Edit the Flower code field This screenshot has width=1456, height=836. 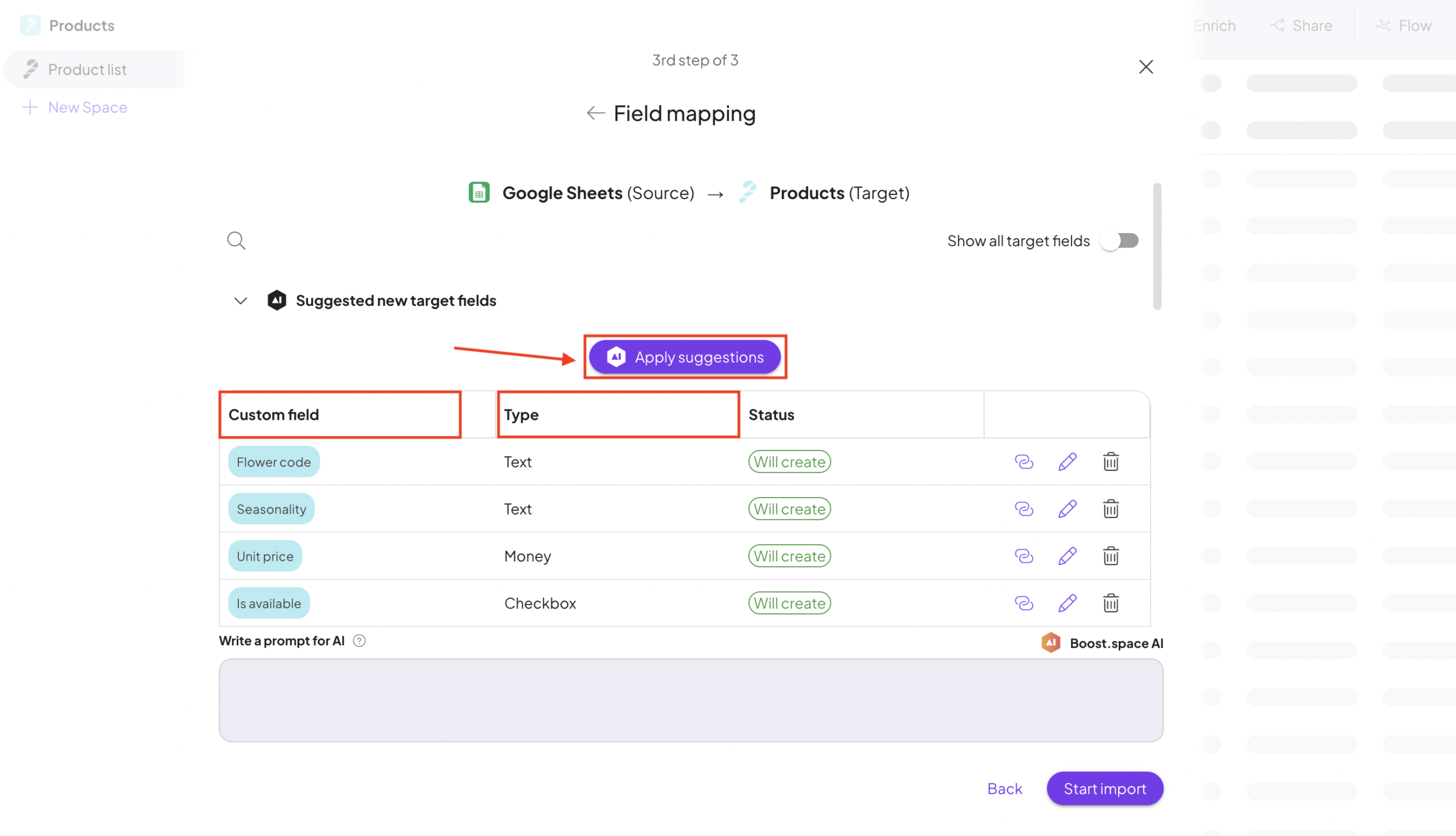(1068, 462)
